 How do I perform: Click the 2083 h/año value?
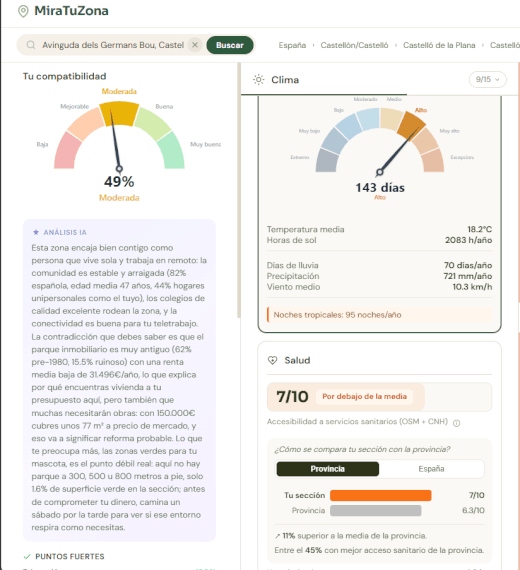[468, 240]
